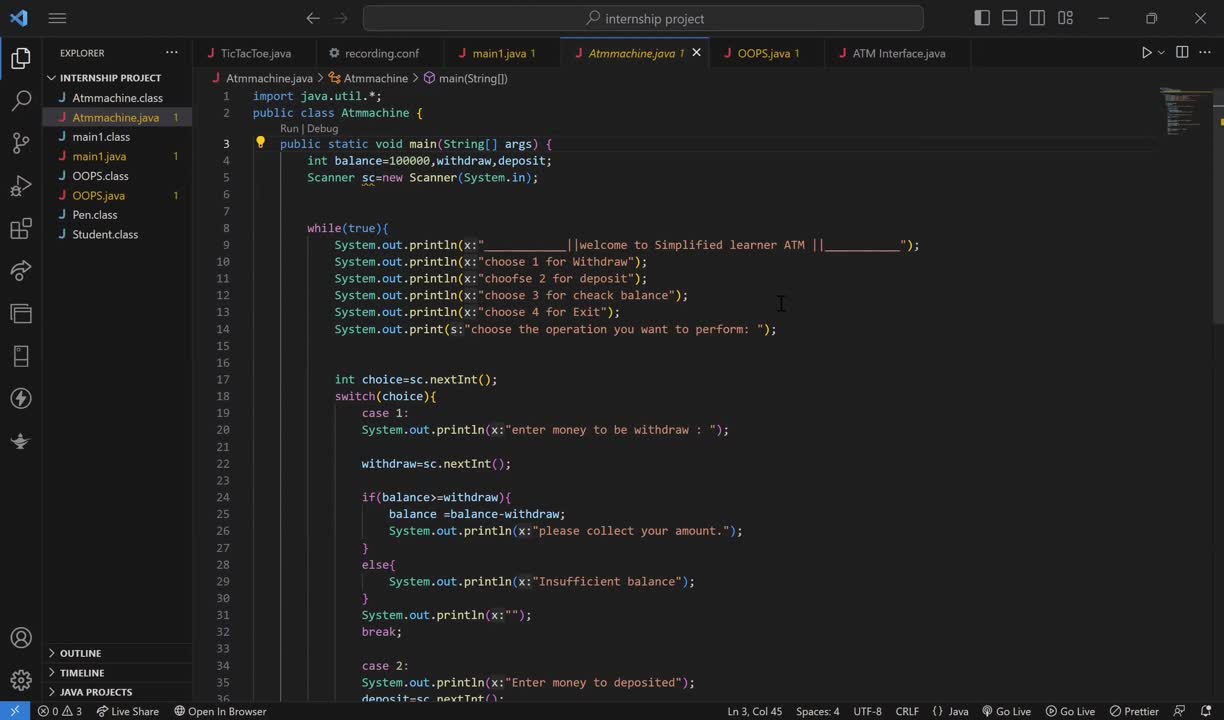Open the dropdown arrow beside Run button
The height and width of the screenshot is (720, 1224).
point(1161,53)
